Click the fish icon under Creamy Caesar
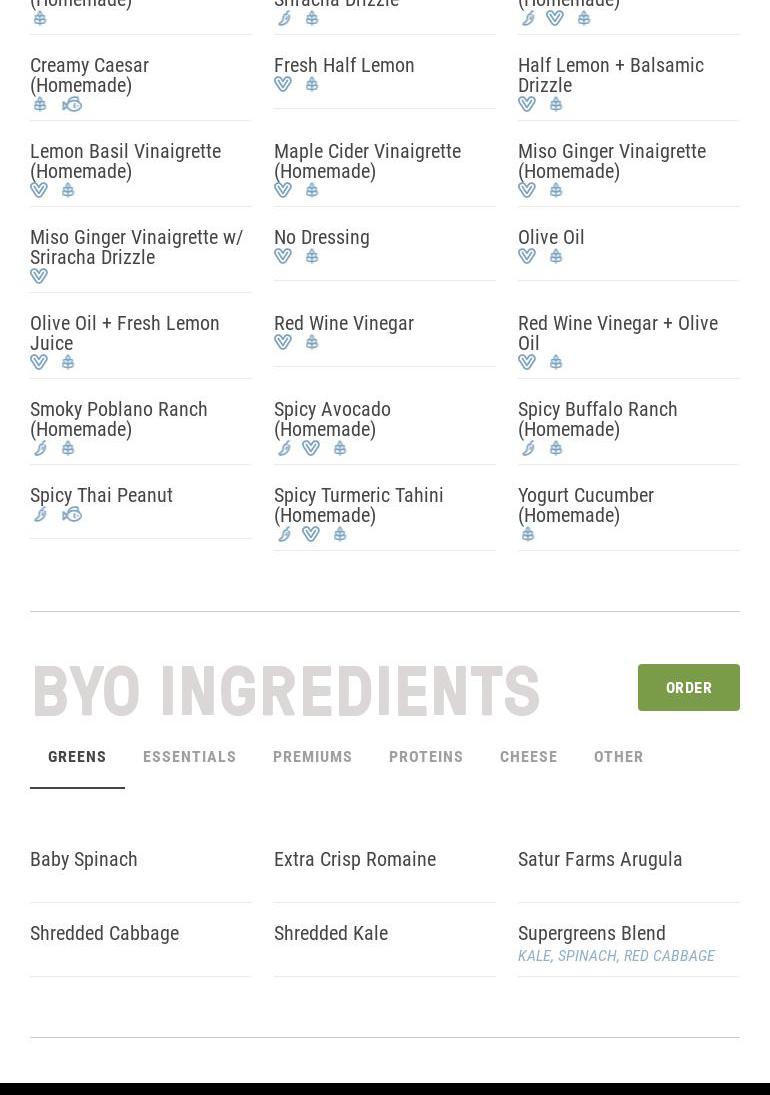This screenshot has width=770, height=1095. tap(72, 105)
